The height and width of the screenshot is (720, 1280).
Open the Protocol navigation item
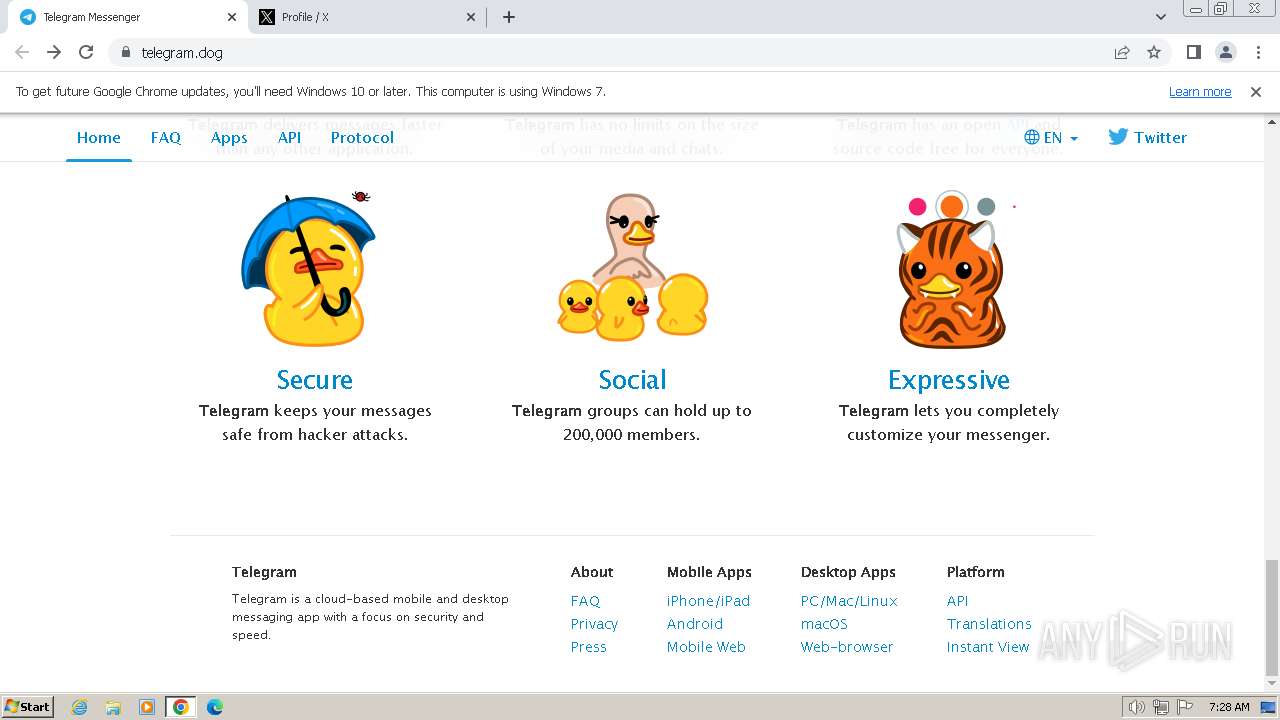(x=362, y=138)
